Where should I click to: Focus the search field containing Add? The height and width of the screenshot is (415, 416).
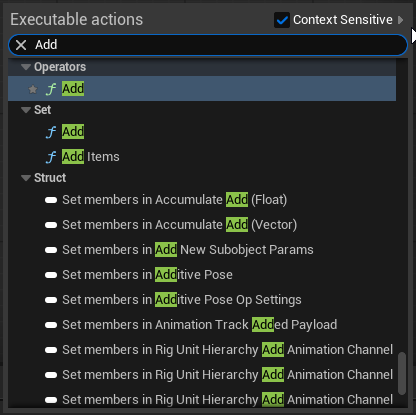click(213, 45)
